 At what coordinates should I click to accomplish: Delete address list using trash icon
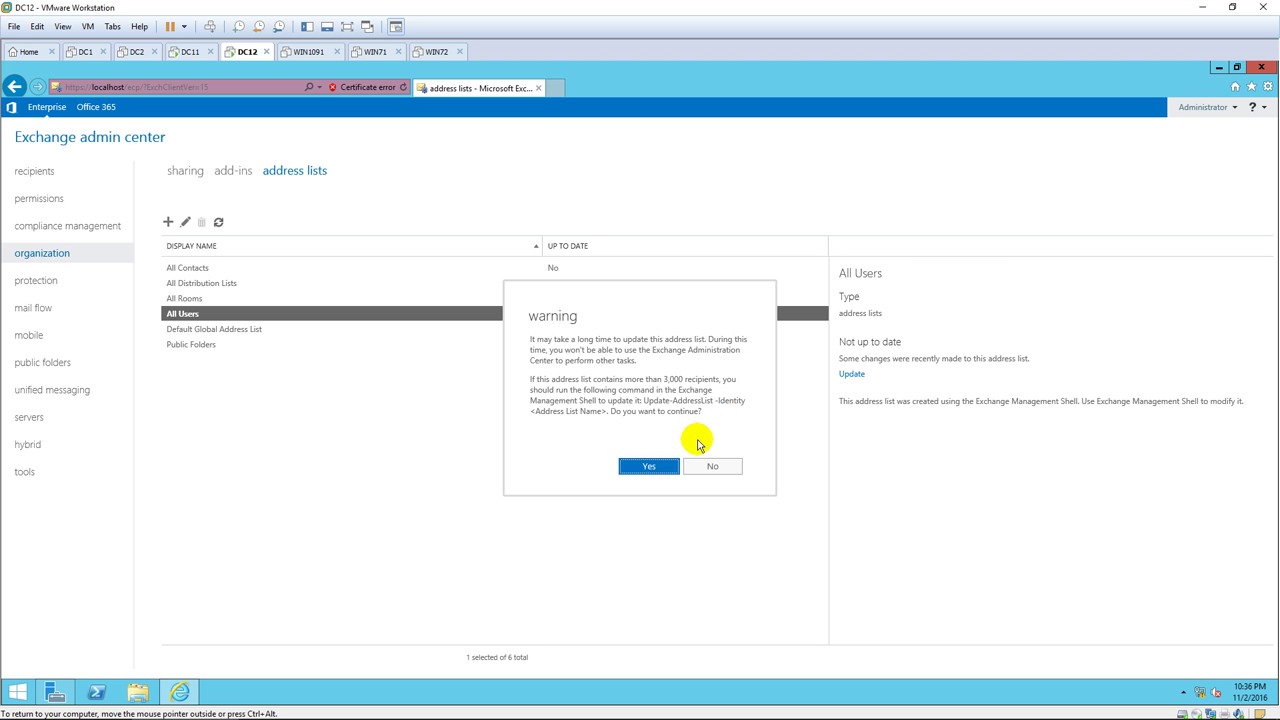(201, 222)
